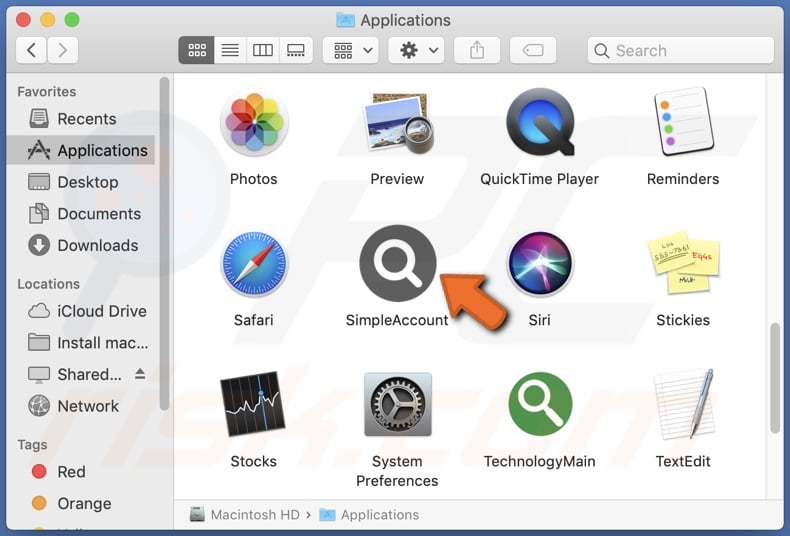Open Install mac... volume in sidebar
Image resolution: width=790 pixels, height=536 pixels.
click(x=81, y=343)
